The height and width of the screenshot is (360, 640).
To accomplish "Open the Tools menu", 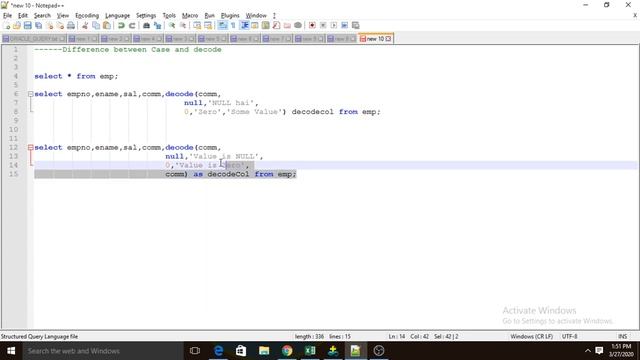I will tap(169, 16).
